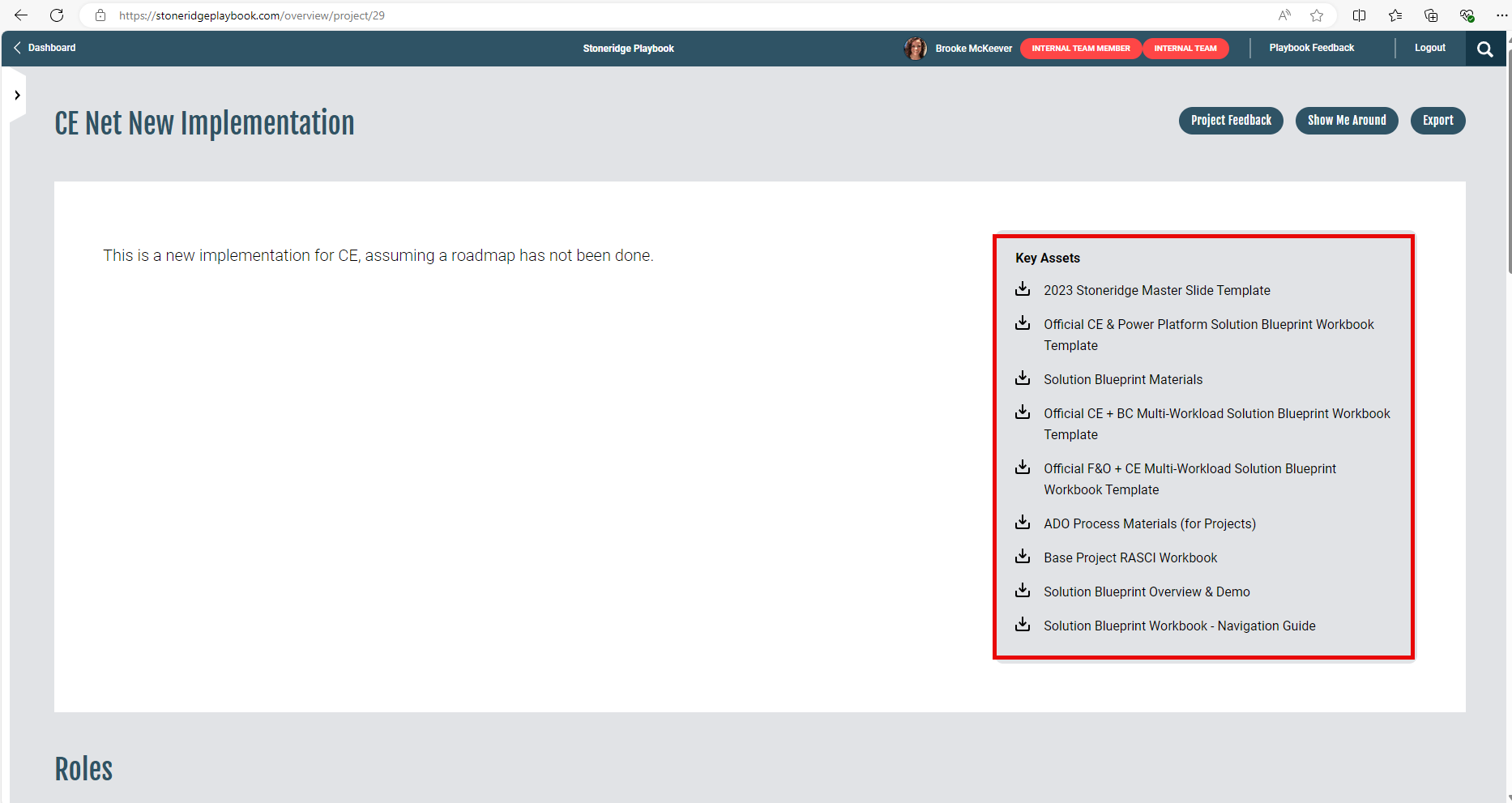Image resolution: width=1512 pixels, height=803 pixels.
Task: Open favorites list icon in browser toolbar
Action: [x=1395, y=15]
